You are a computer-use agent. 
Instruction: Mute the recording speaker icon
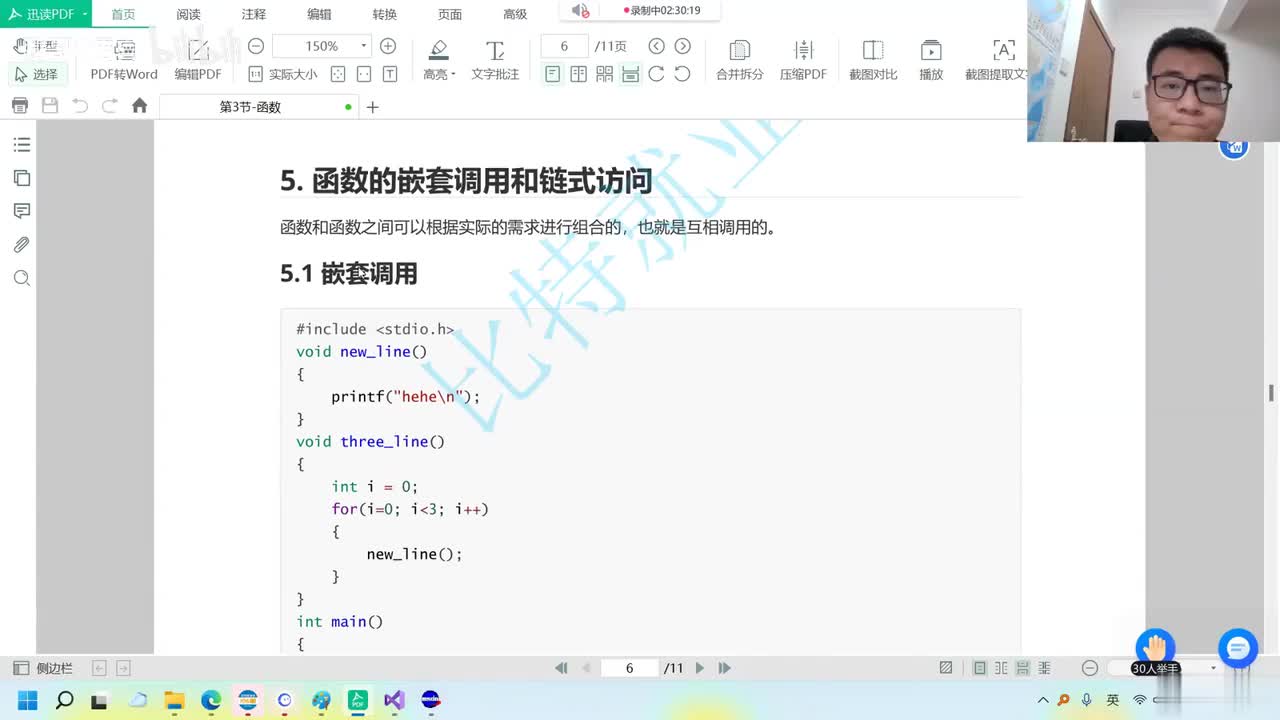point(579,10)
